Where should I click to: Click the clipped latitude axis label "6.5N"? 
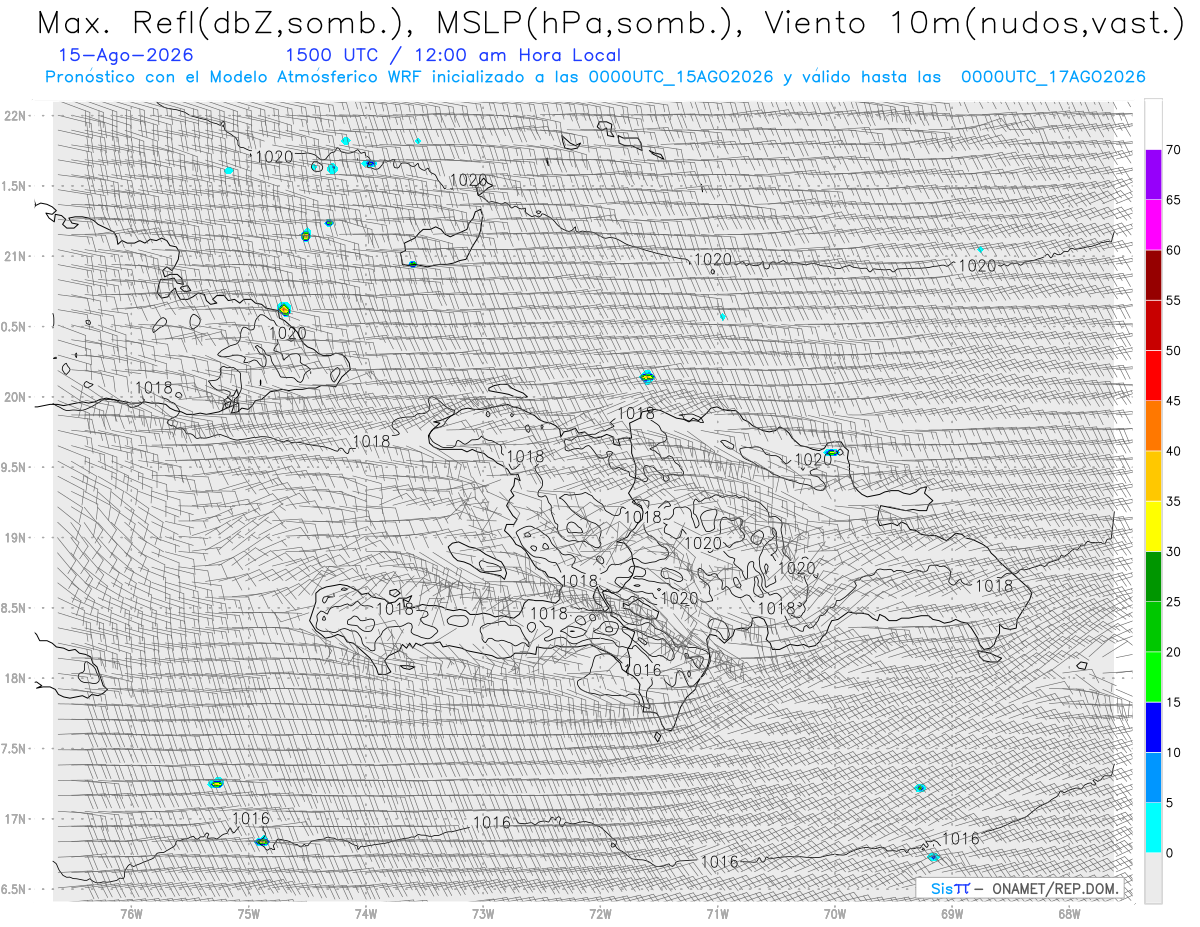pyautogui.click(x=15, y=889)
